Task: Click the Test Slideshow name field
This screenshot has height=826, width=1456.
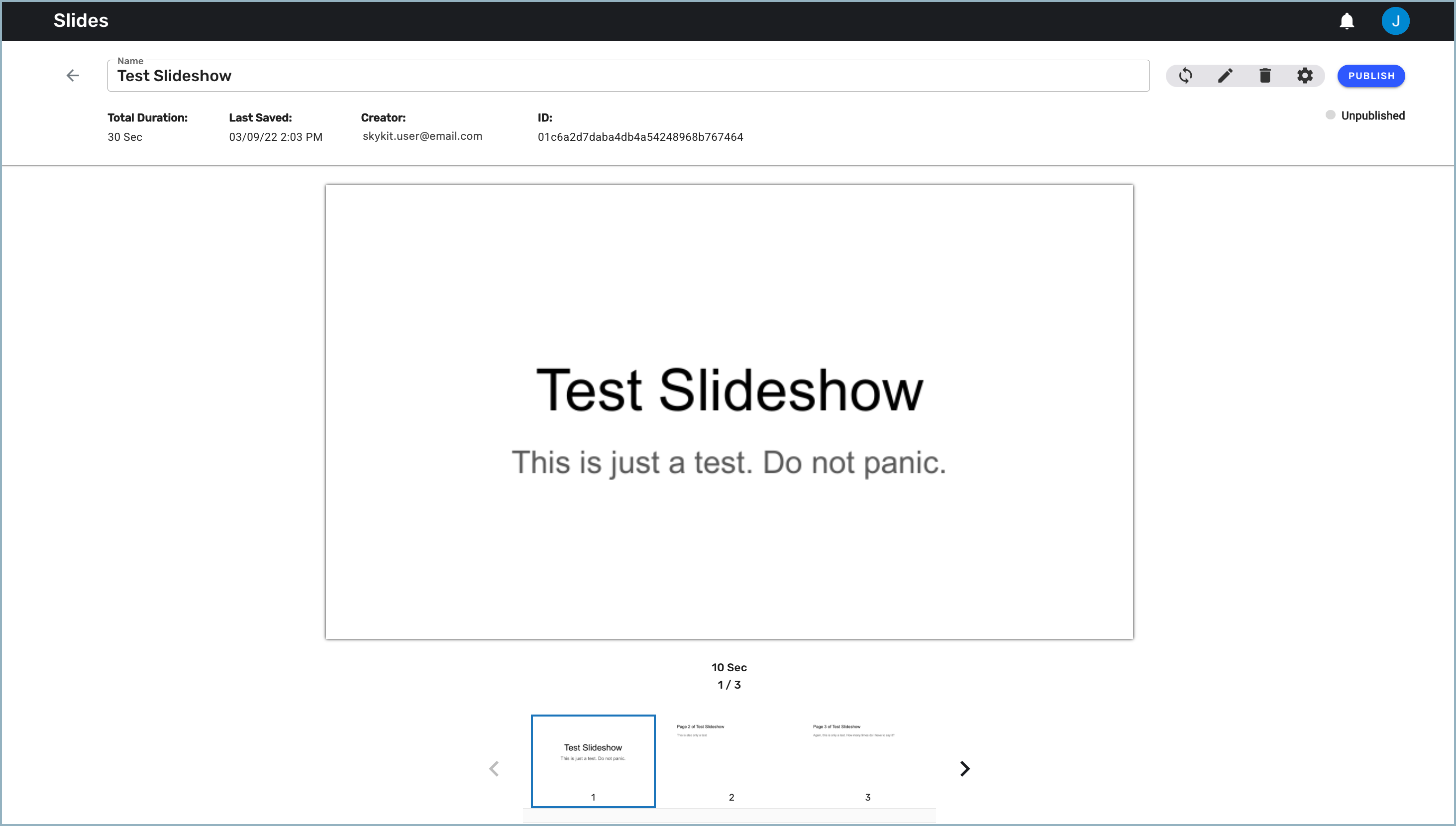Action: click(x=629, y=75)
